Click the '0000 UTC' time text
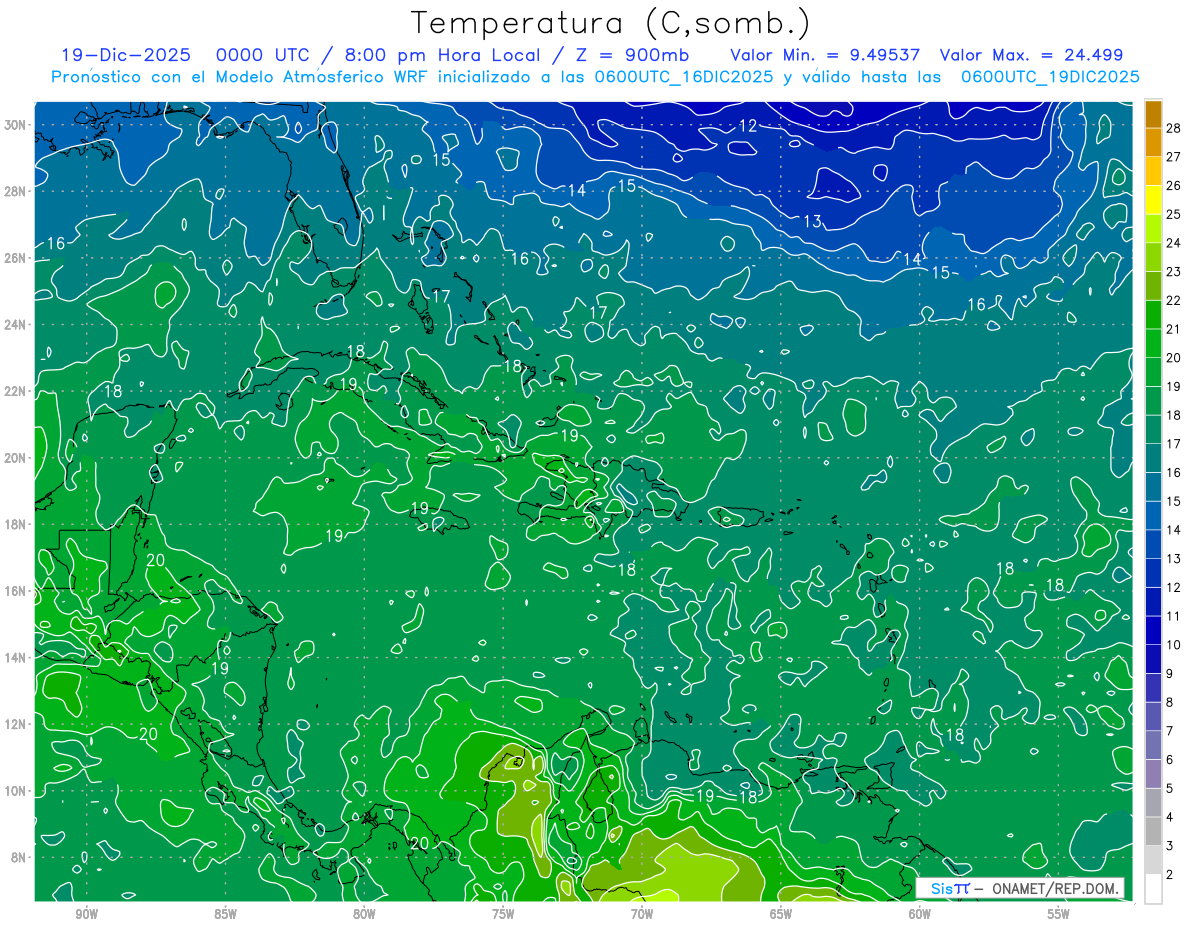Screen dimensions: 1200x927 pos(265,55)
